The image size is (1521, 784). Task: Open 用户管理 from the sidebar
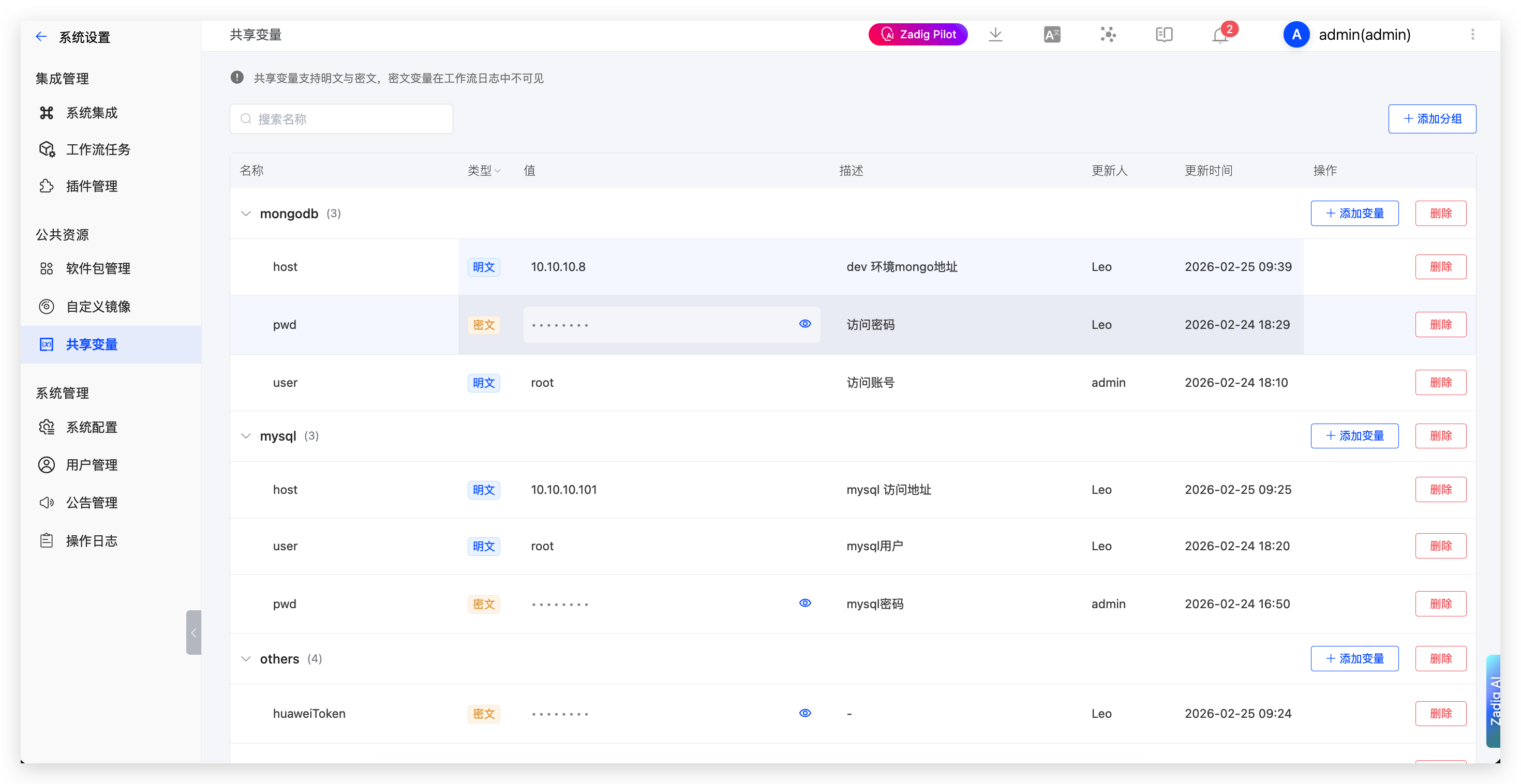pos(92,464)
